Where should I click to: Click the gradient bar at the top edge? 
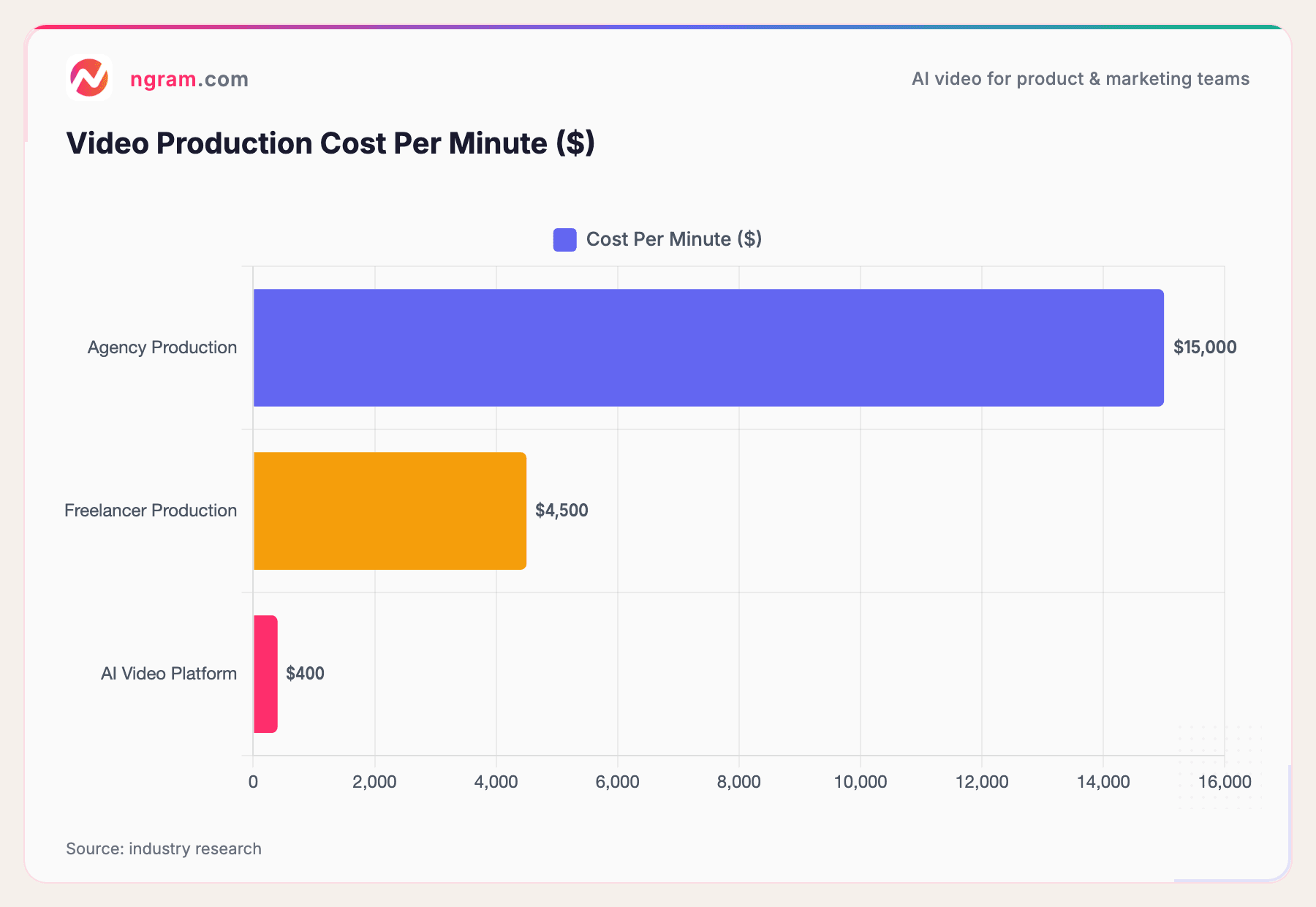coord(658,23)
